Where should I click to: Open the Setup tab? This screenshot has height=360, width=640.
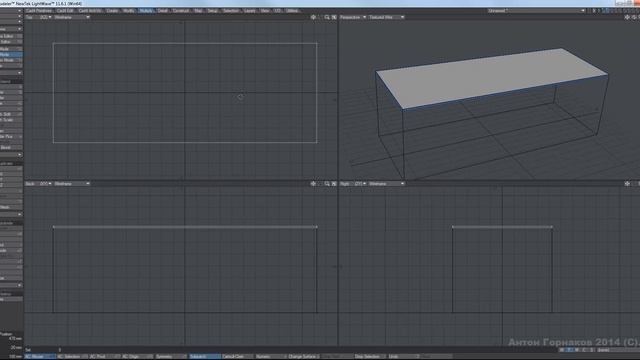tap(213, 11)
